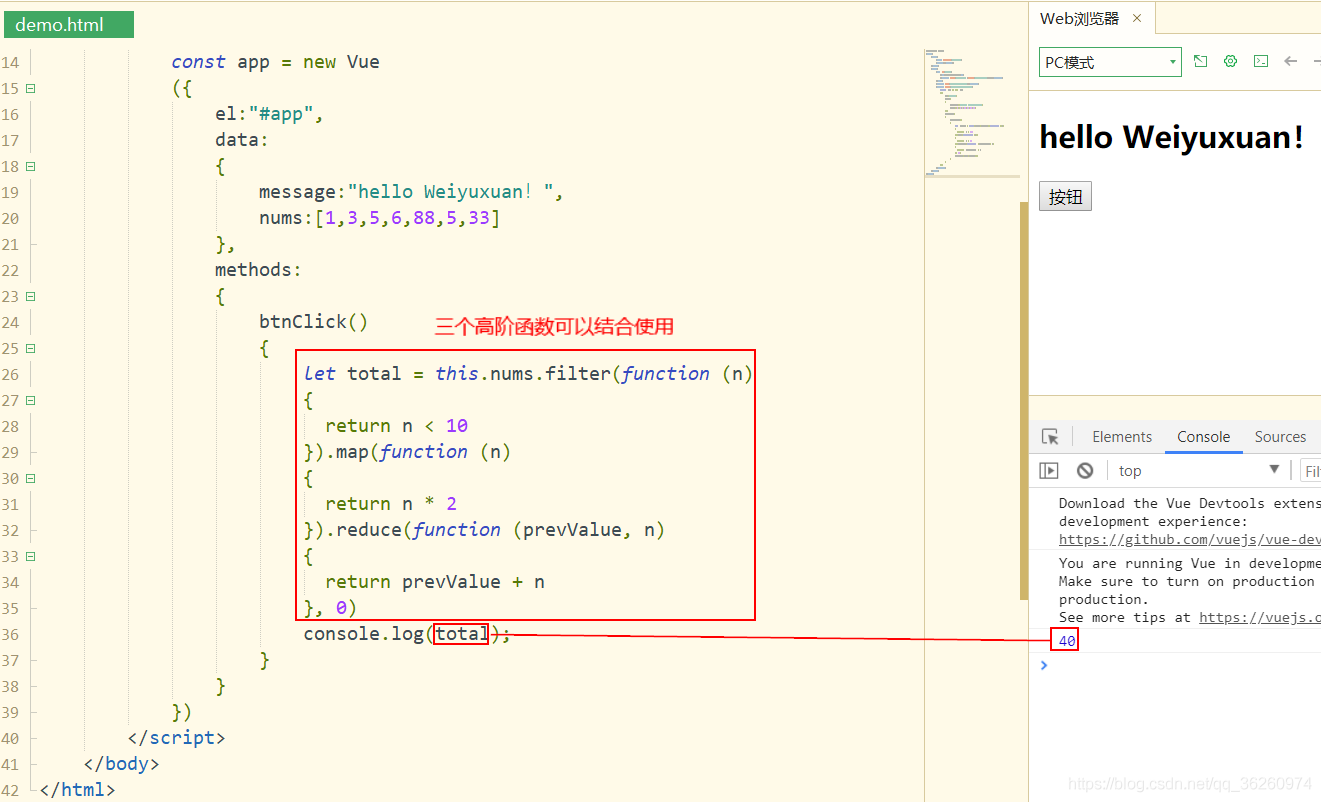Go back using the browser left arrow
The width and height of the screenshot is (1321, 802).
point(1291,61)
